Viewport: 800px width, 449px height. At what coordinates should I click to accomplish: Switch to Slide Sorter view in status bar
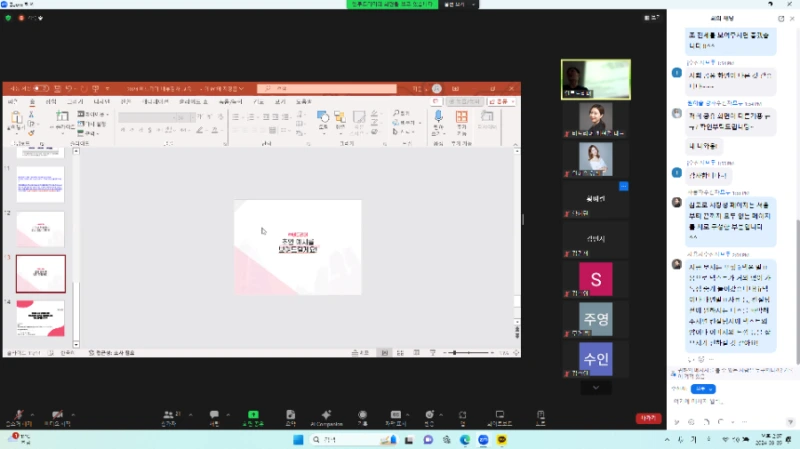point(401,353)
